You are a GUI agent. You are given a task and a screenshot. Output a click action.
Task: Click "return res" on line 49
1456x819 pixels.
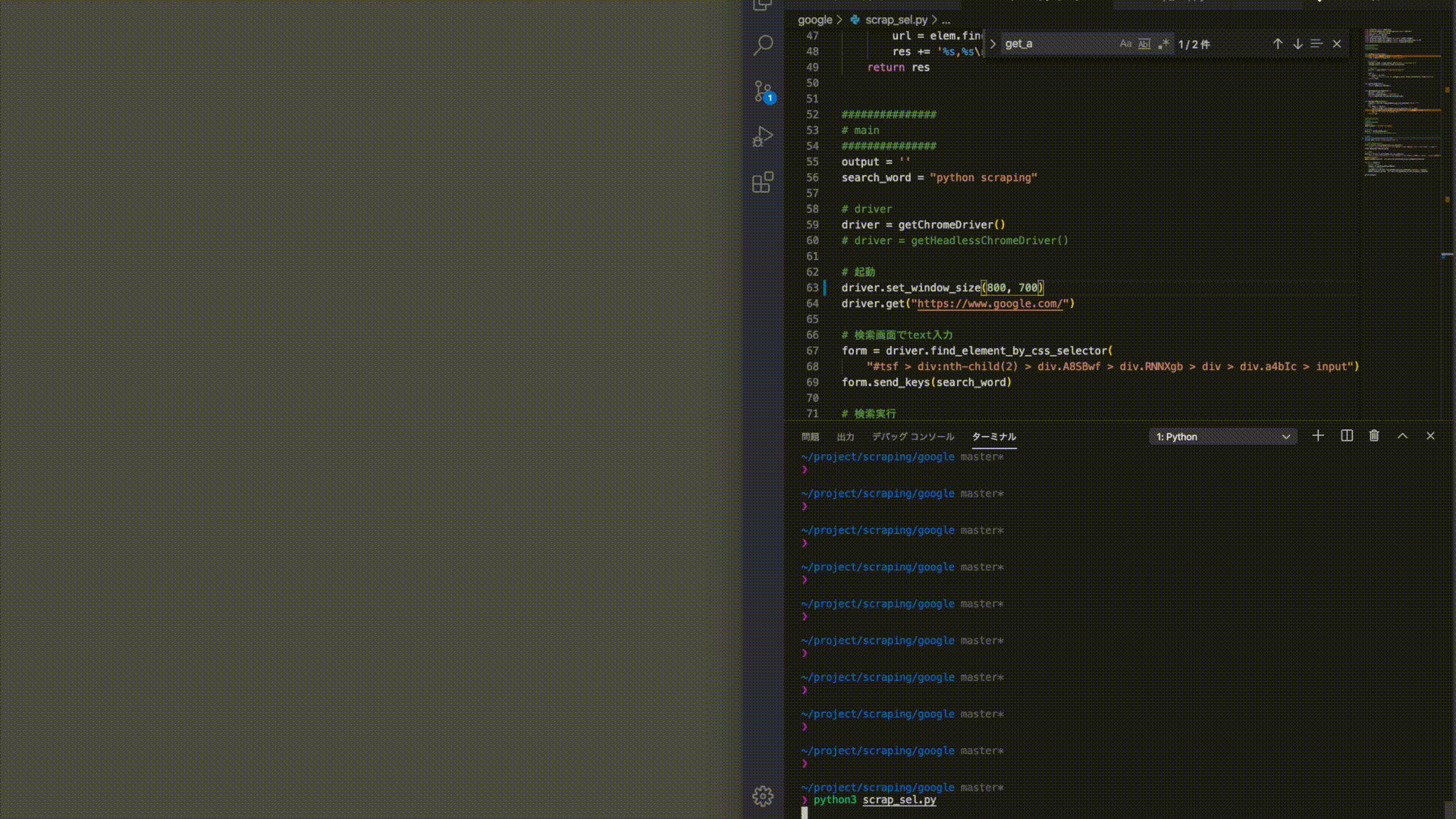pos(898,67)
